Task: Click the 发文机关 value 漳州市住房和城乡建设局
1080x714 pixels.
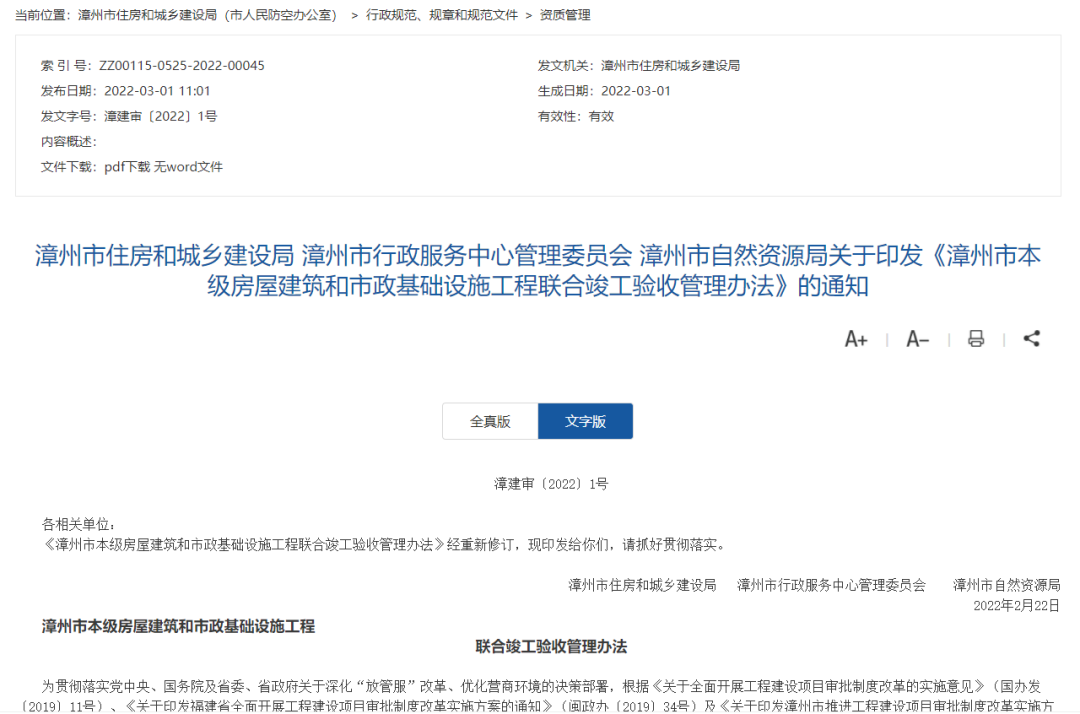Action: click(670, 66)
